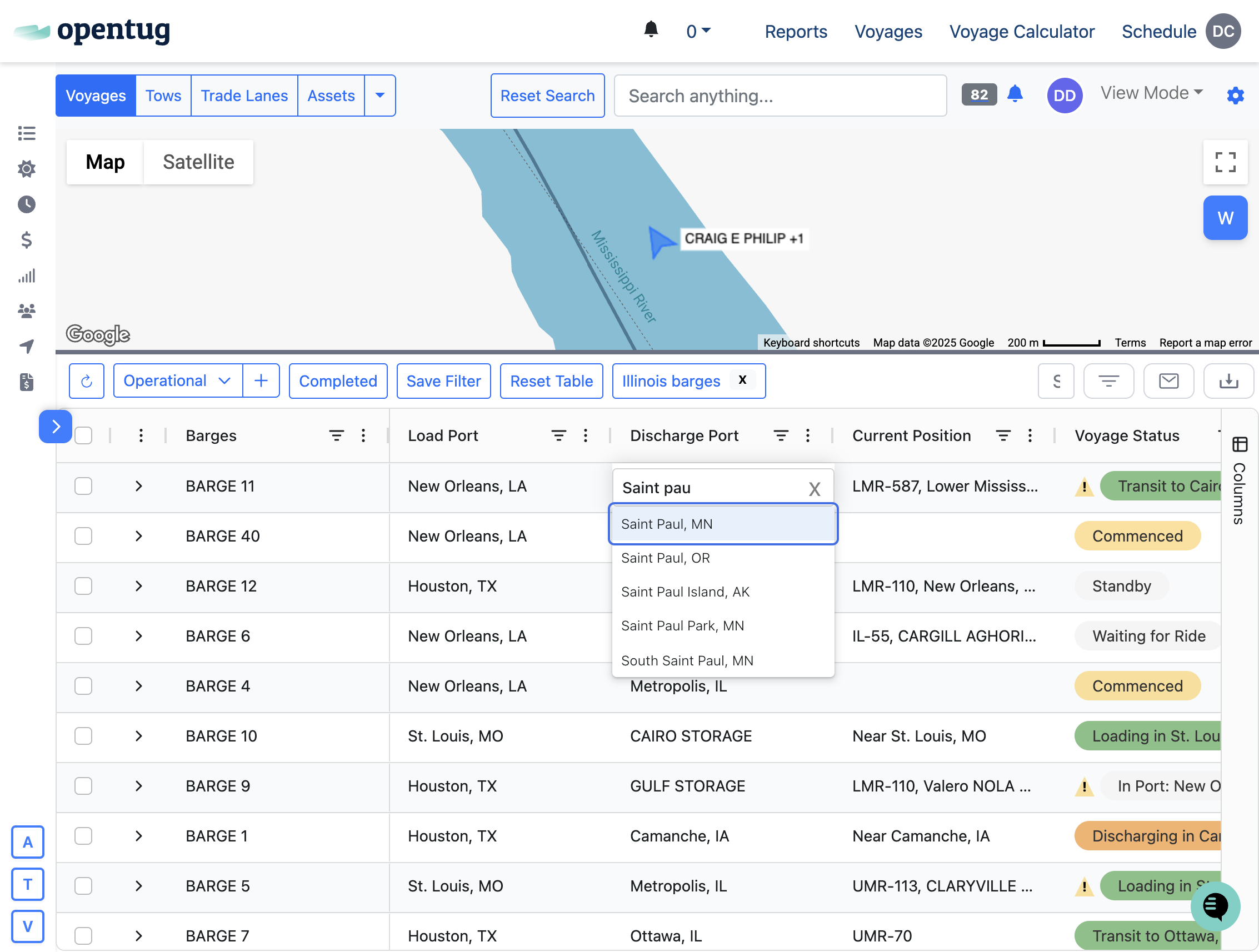This screenshot has width=1259, height=952.
Task: Open the Voyage Calculator link
Action: (x=1021, y=32)
